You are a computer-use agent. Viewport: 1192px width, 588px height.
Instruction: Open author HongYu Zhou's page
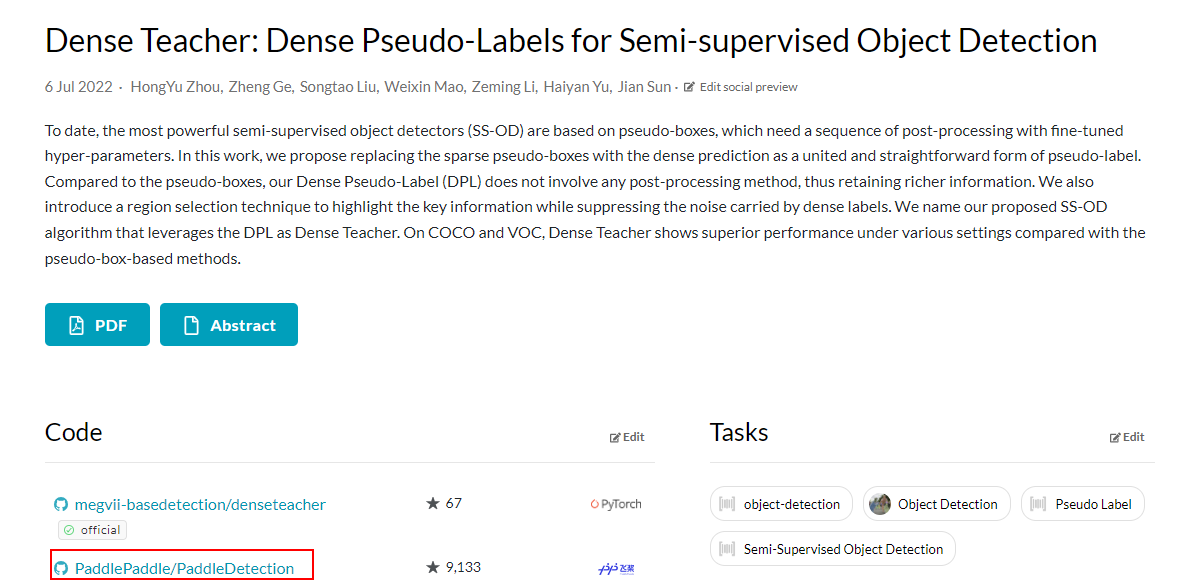pos(176,87)
